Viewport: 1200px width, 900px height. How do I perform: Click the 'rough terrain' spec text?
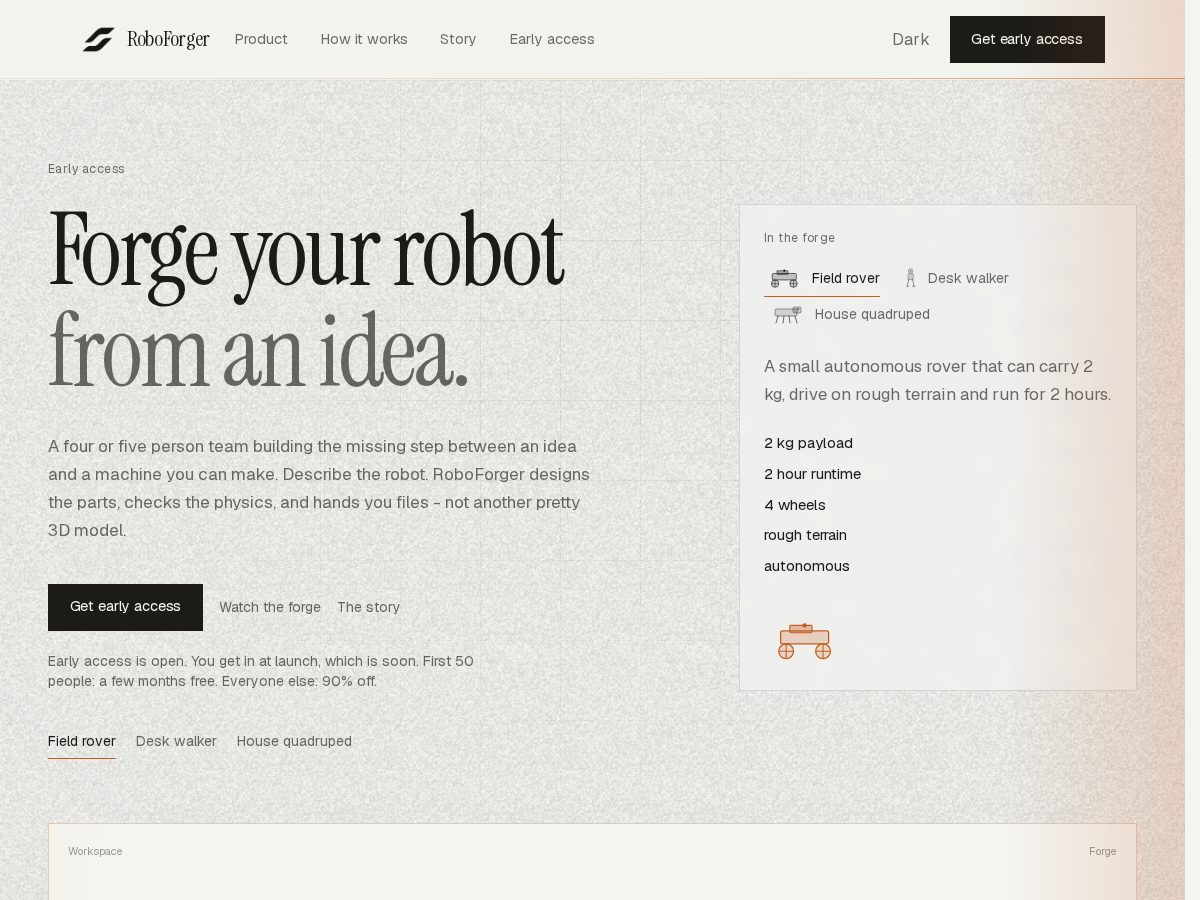pyautogui.click(x=805, y=535)
